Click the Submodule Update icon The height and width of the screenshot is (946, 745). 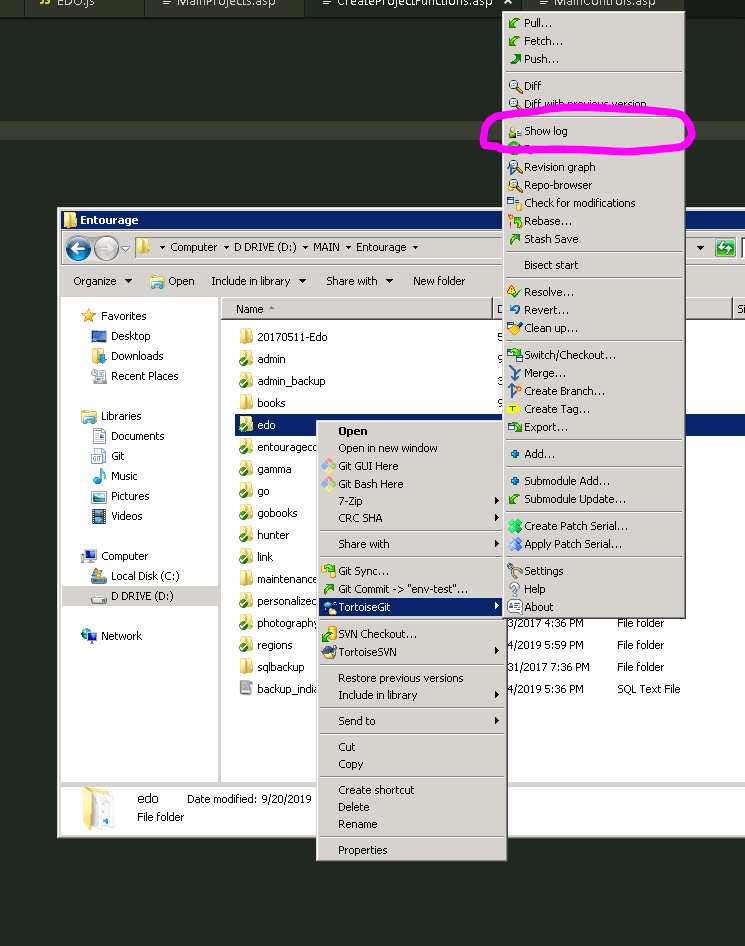(x=514, y=499)
